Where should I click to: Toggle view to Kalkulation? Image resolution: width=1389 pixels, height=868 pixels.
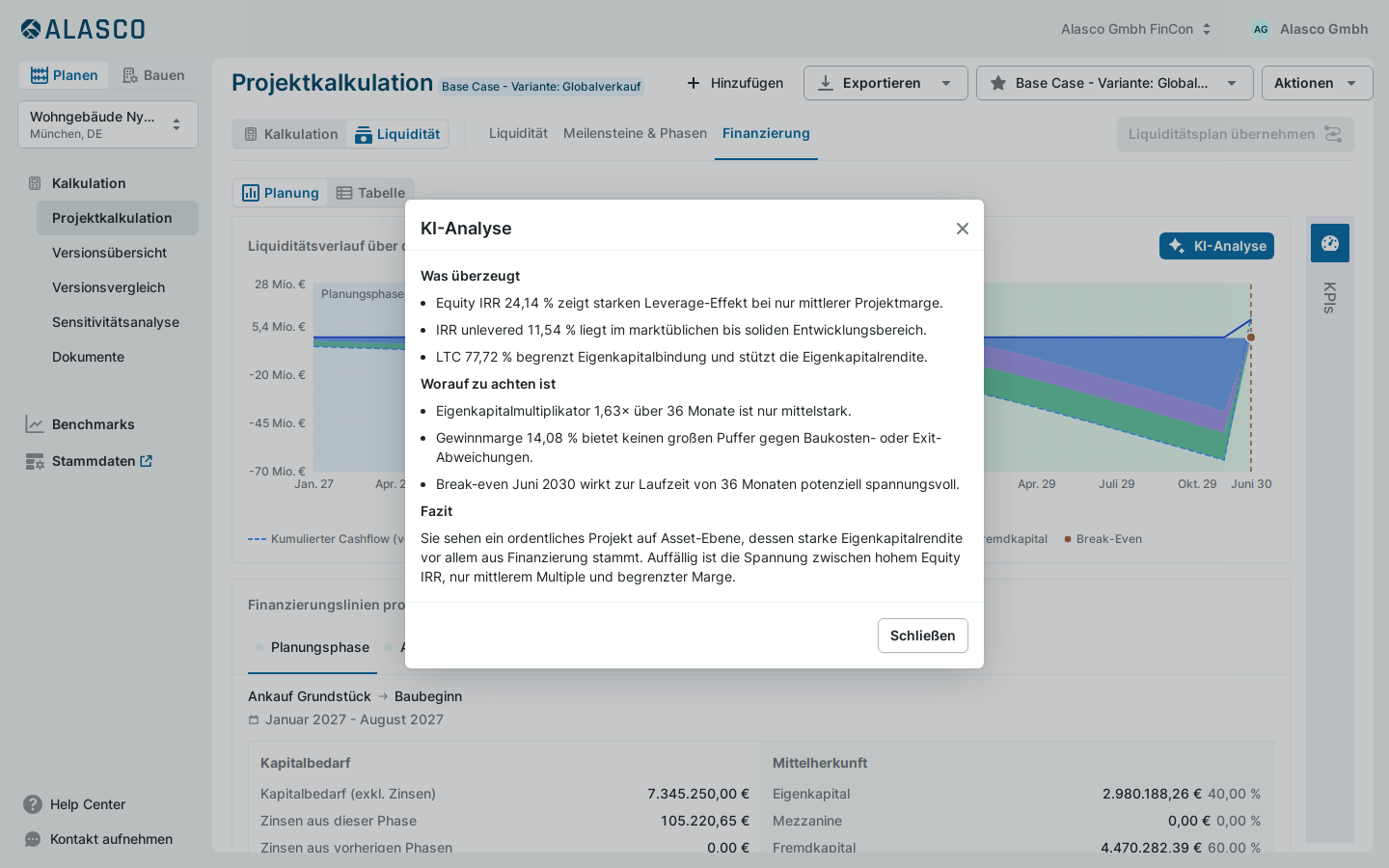click(x=290, y=134)
